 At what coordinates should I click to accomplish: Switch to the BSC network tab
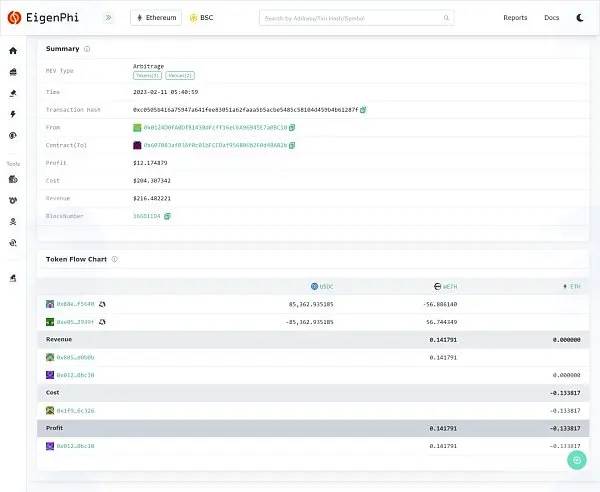coord(202,18)
